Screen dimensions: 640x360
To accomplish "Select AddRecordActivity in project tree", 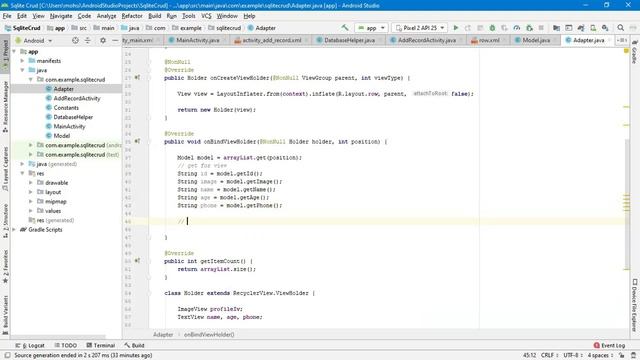I will [x=77, y=98].
